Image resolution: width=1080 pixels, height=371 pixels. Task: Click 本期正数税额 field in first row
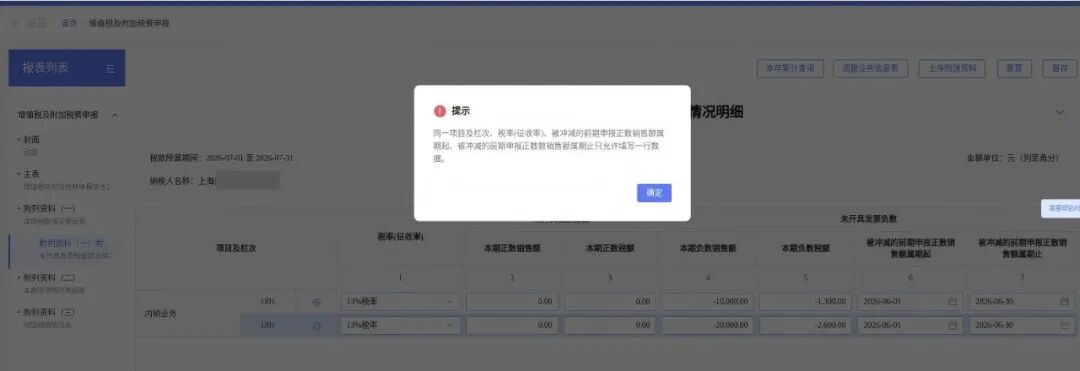610,302
